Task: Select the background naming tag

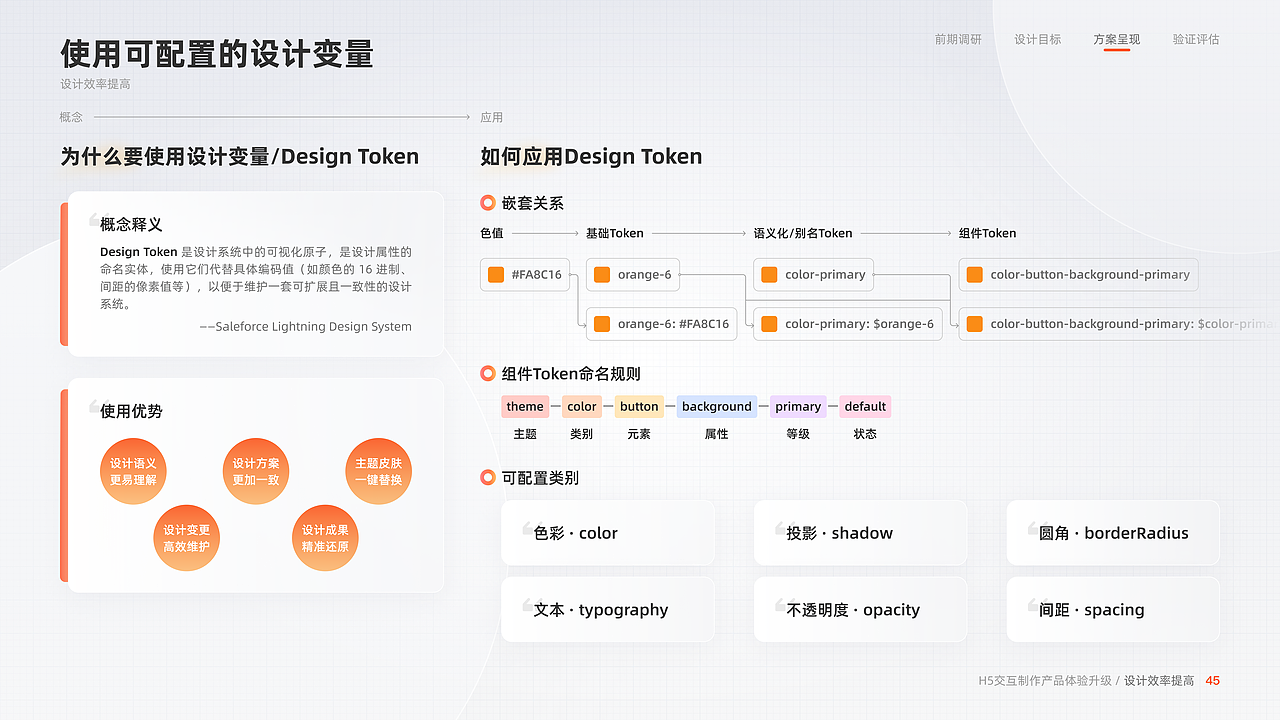Action: pos(717,406)
